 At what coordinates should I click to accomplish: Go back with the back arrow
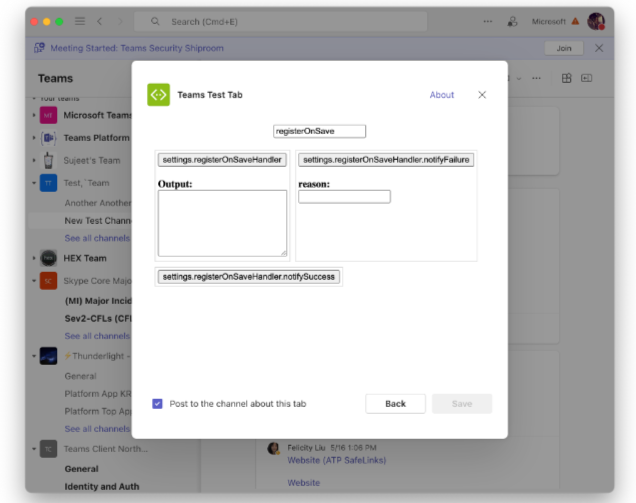pyautogui.click(x=100, y=21)
